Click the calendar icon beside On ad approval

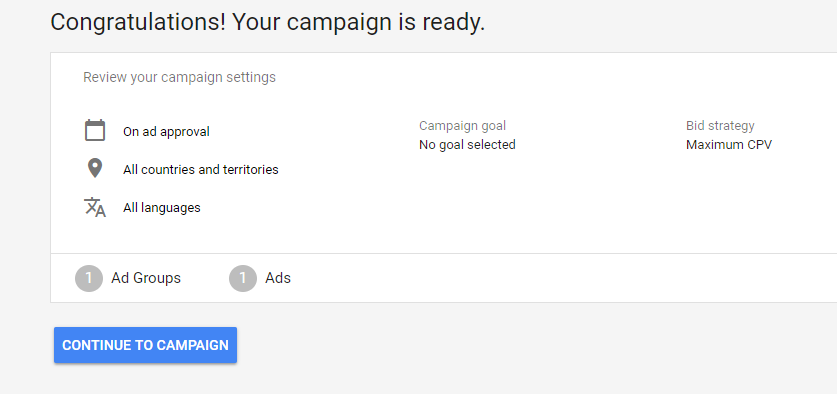pos(95,130)
